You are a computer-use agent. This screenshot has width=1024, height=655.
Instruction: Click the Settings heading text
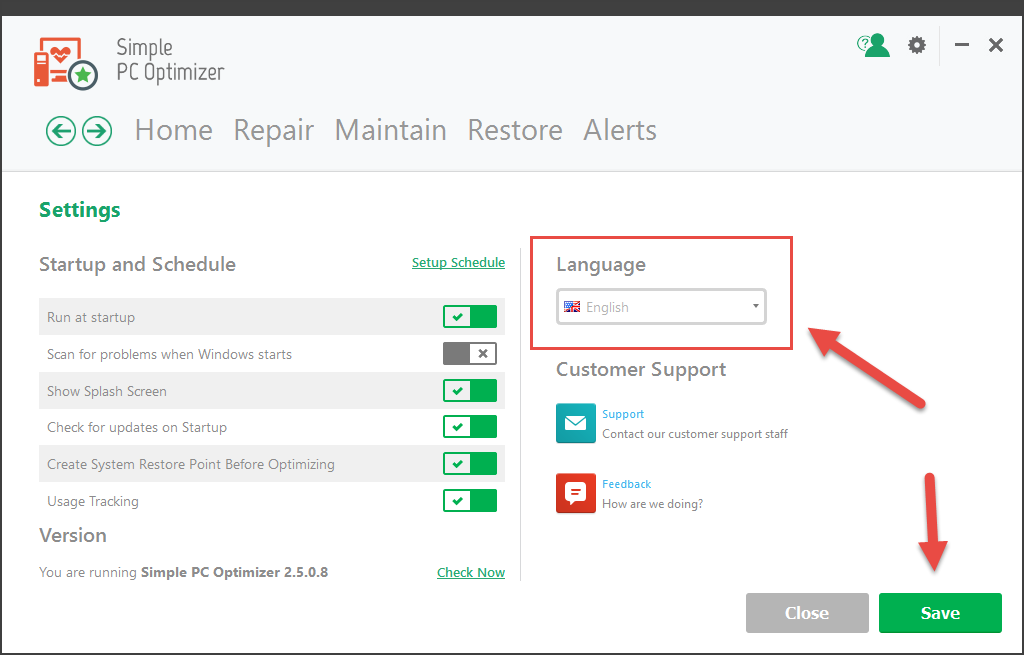[x=80, y=210]
